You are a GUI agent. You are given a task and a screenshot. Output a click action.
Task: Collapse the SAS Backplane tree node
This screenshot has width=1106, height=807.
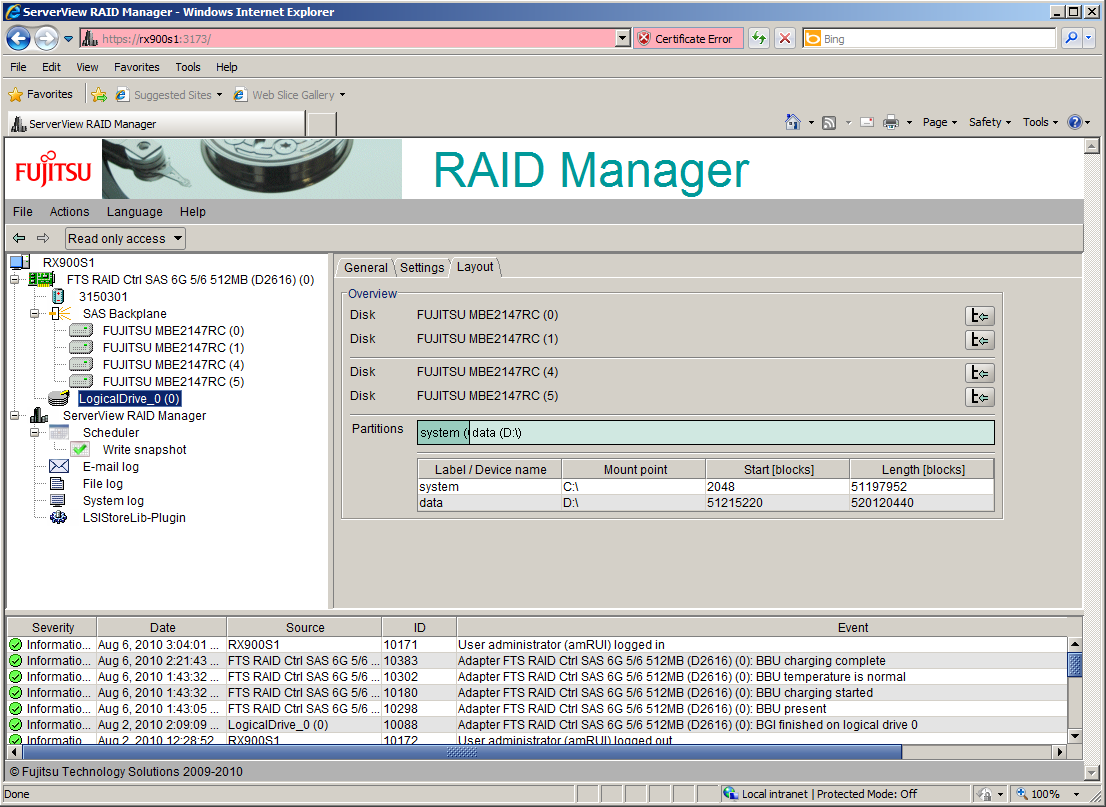[x=34, y=313]
